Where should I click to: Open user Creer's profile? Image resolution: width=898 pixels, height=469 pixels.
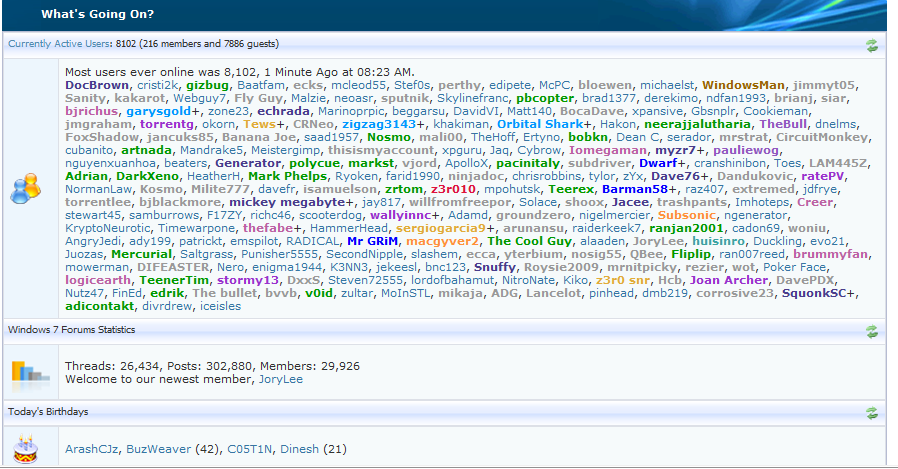[815, 202]
